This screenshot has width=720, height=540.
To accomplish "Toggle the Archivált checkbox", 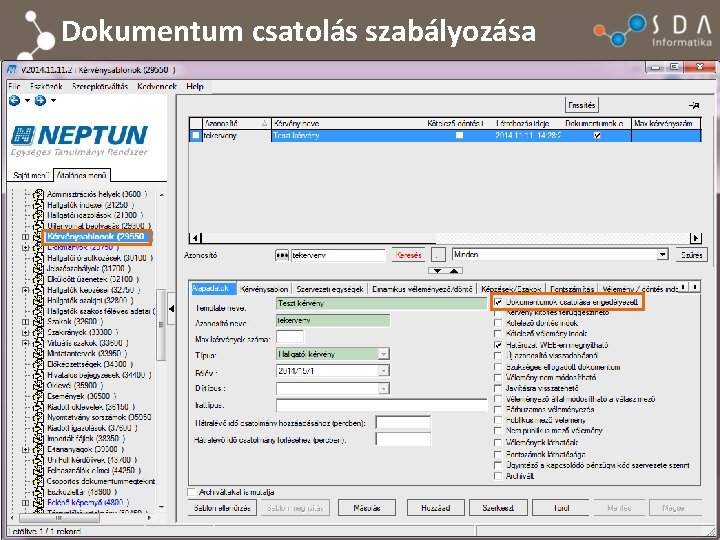I will pos(498,476).
